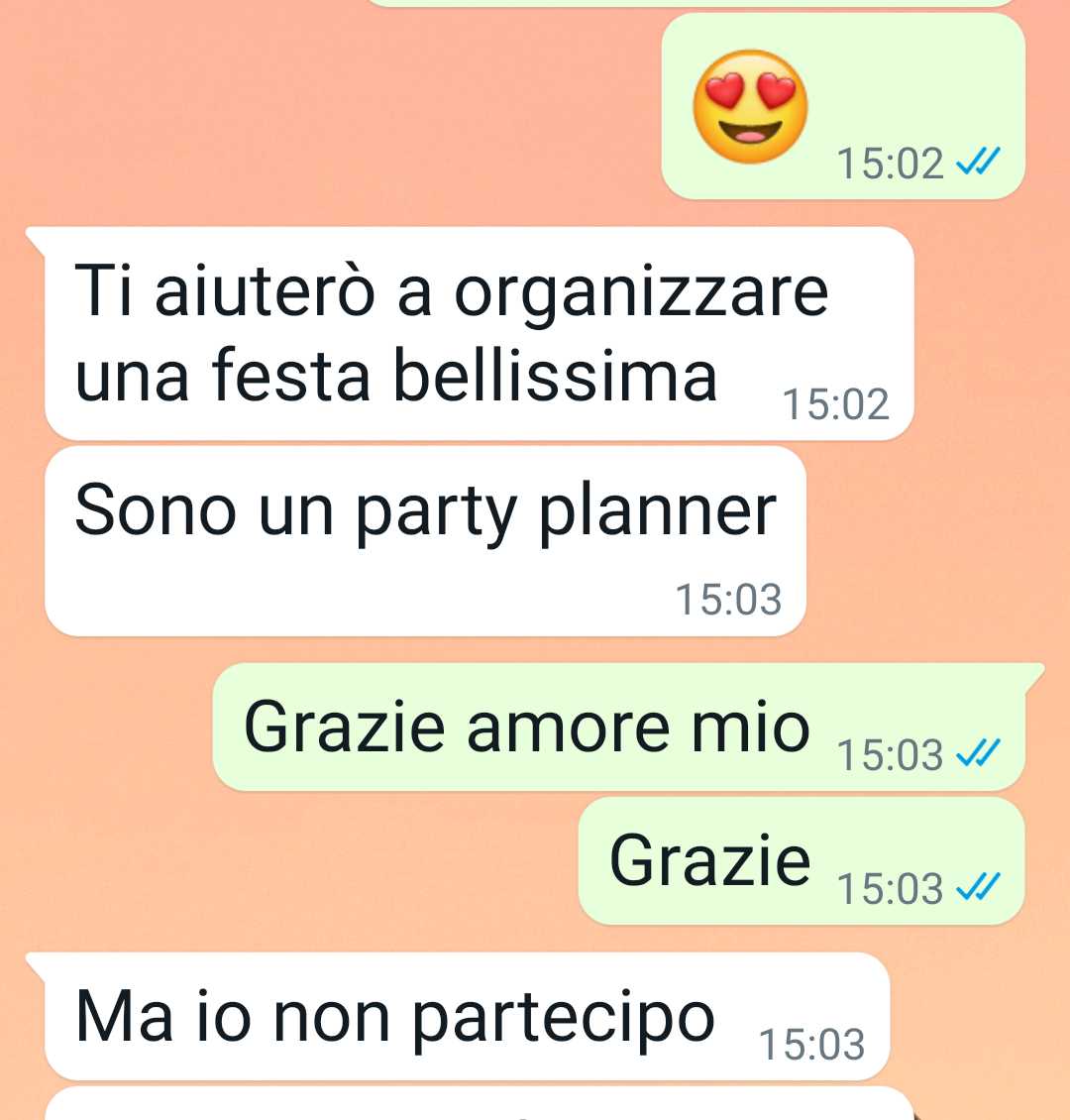Tap 15:03 timestamp on 'Ma io non partecipo'
Viewport: 1070px width, 1120px height.
pos(811,1045)
